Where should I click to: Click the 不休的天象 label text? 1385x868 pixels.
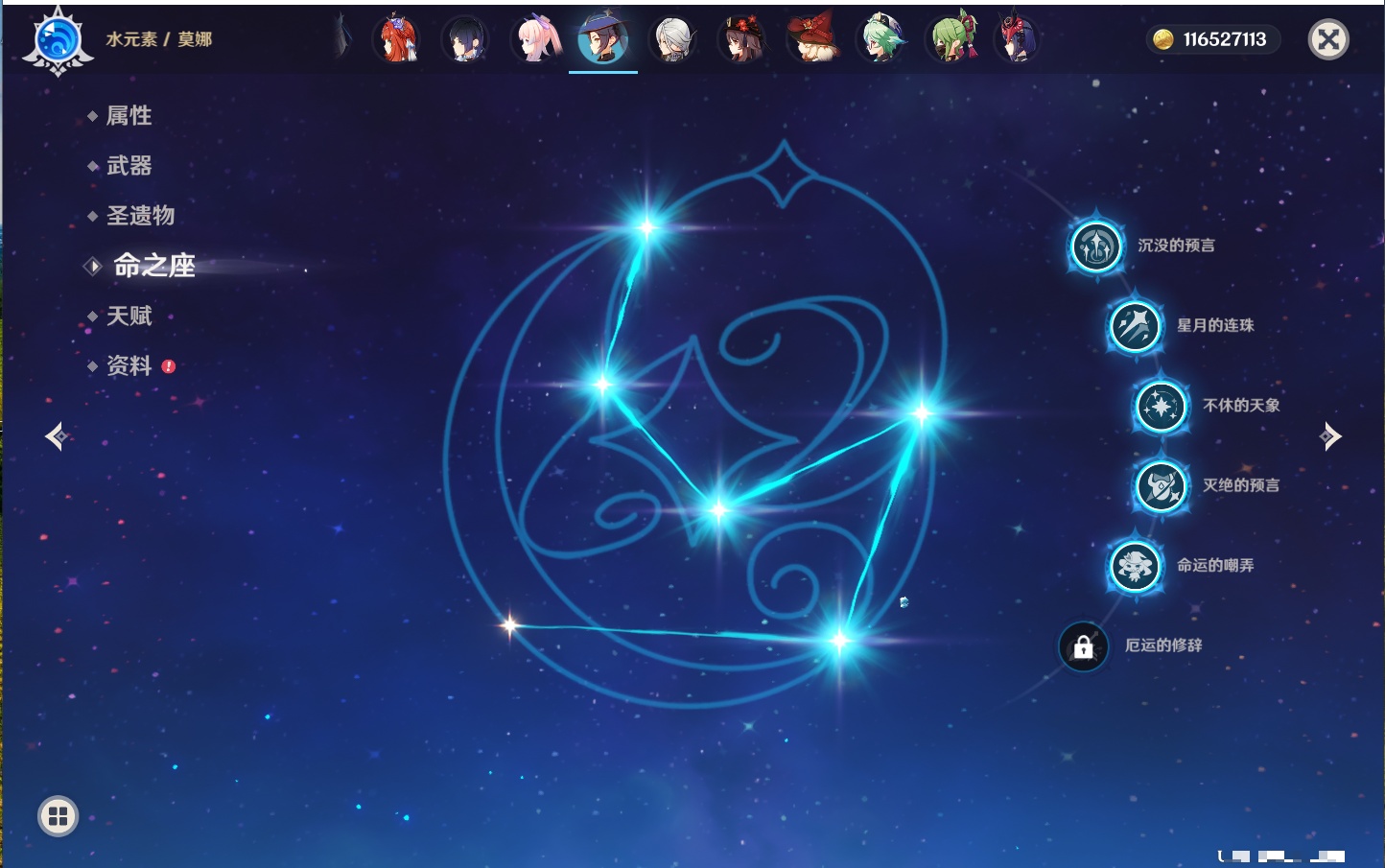click(1241, 406)
